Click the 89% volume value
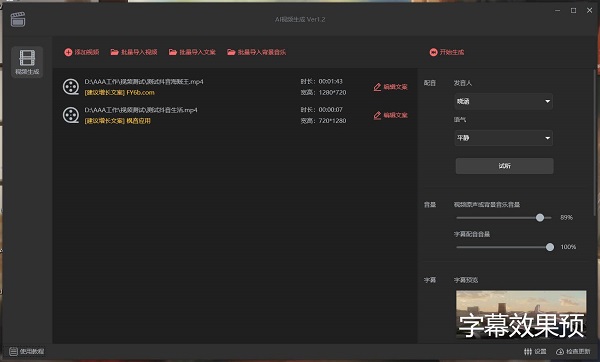Screen dimensions: 600x362 click(x=566, y=218)
